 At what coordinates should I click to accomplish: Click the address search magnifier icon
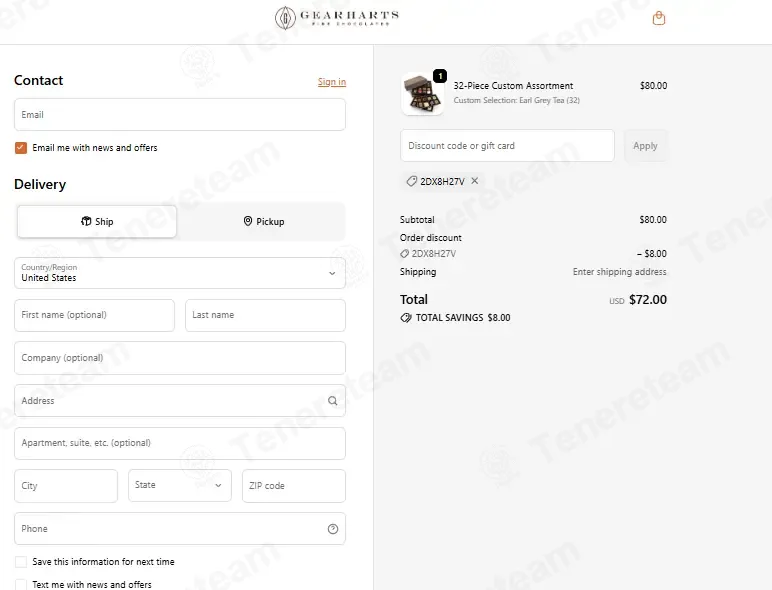333,401
